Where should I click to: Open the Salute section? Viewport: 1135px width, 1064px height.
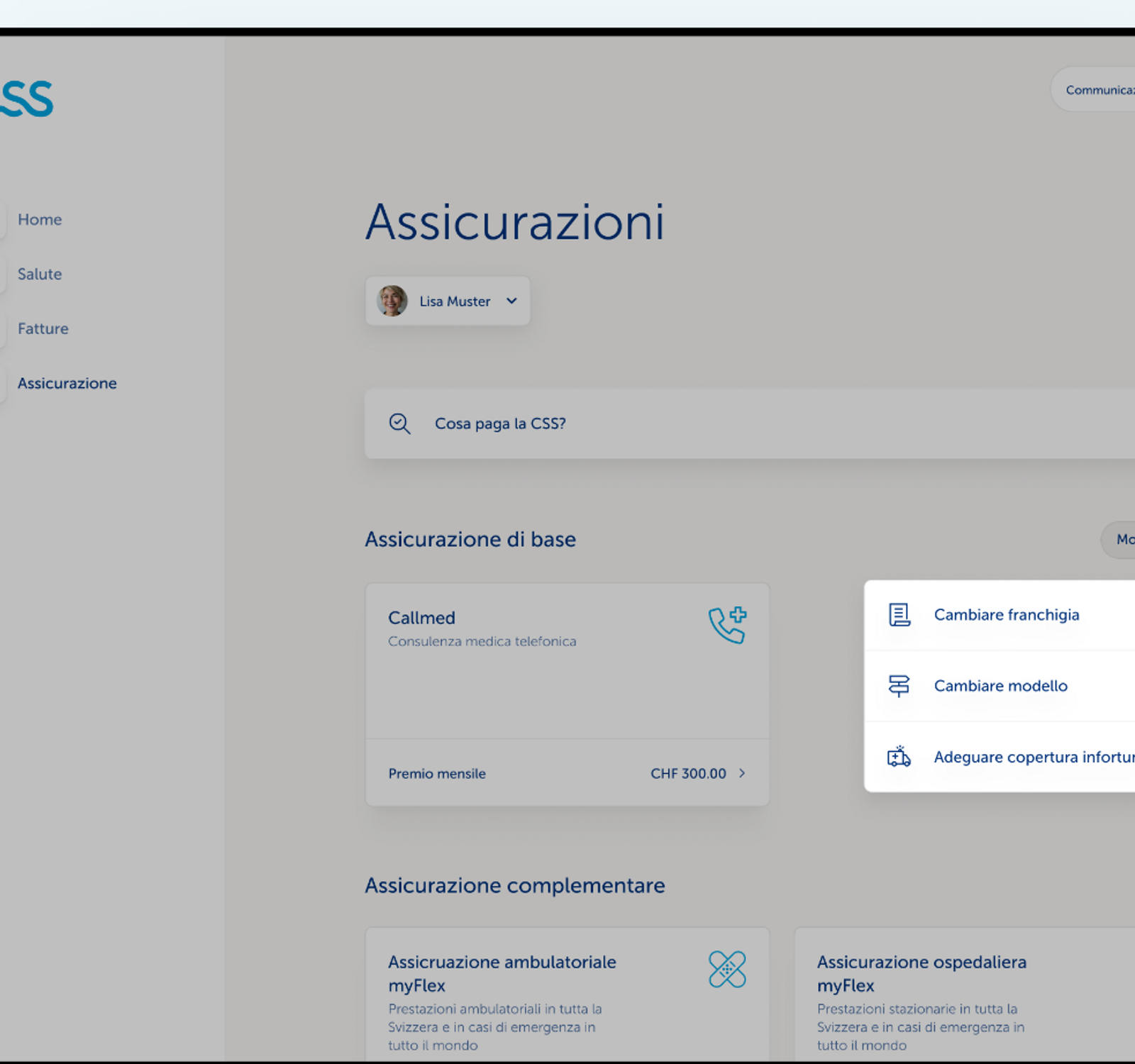click(x=39, y=275)
